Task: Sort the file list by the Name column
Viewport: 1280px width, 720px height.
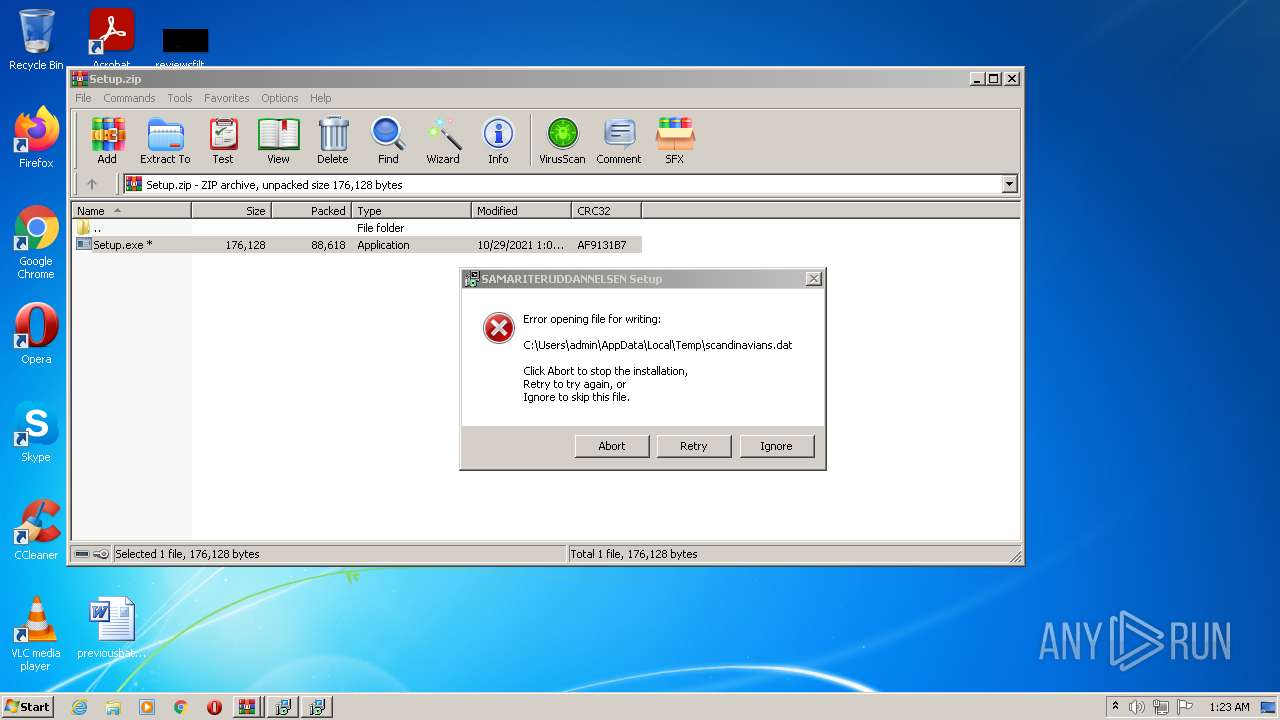Action: point(131,211)
